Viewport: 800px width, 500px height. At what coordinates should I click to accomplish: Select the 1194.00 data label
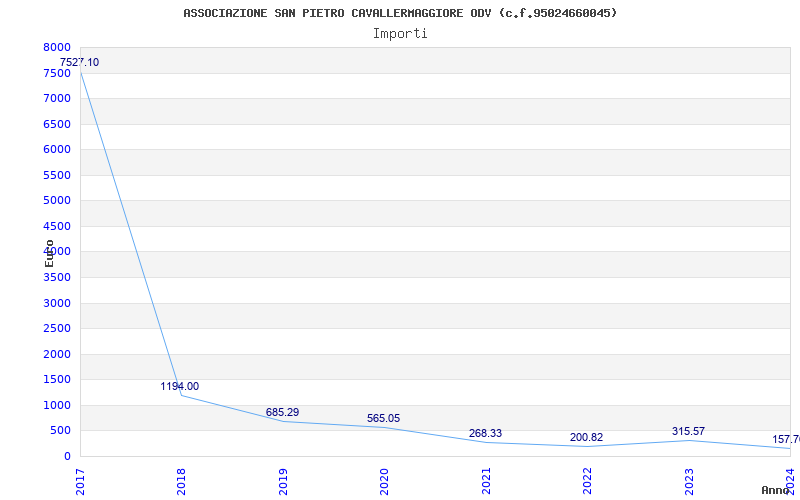tap(180, 386)
